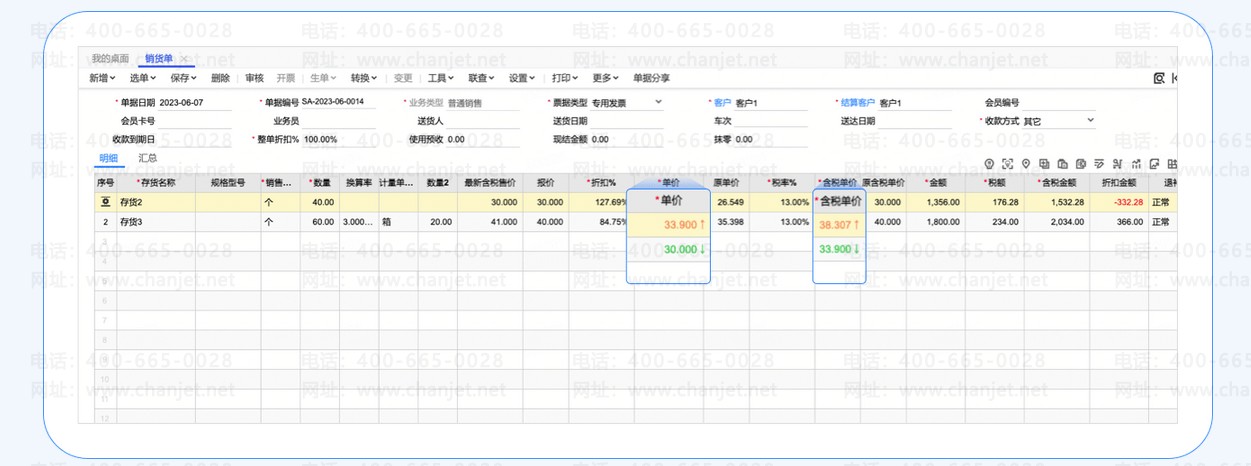1251x466 pixels.
Task: Expand the 票据类型 dropdown
Action: click(658, 102)
